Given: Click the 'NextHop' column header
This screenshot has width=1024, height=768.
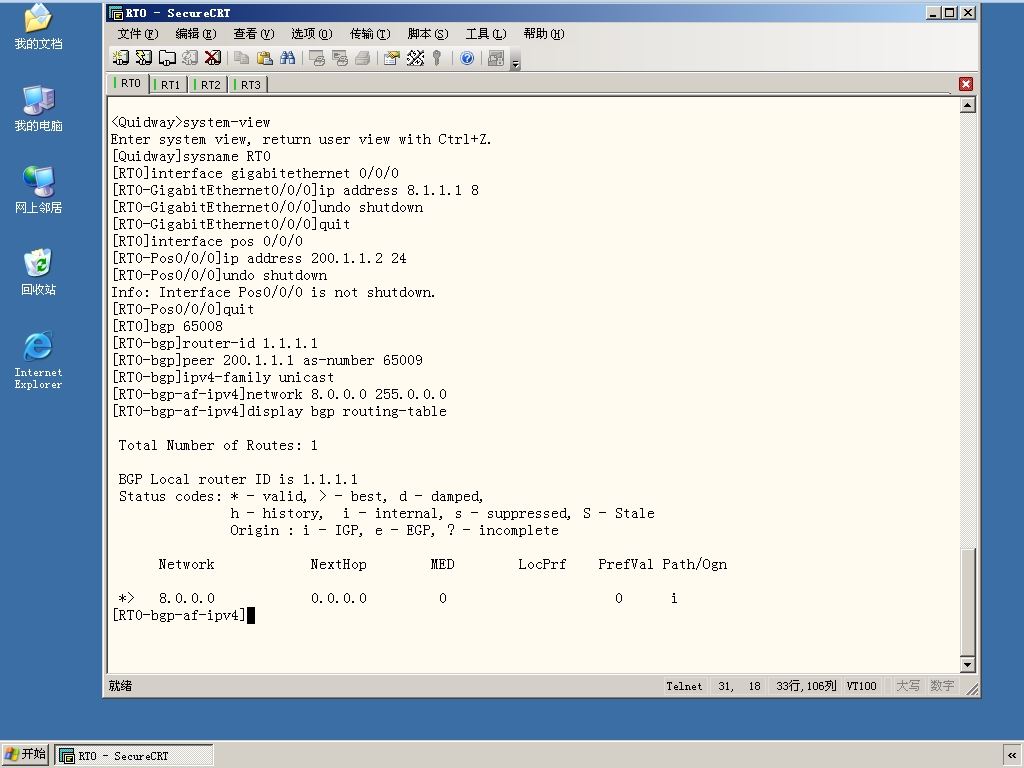Looking at the screenshot, I should [338, 564].
